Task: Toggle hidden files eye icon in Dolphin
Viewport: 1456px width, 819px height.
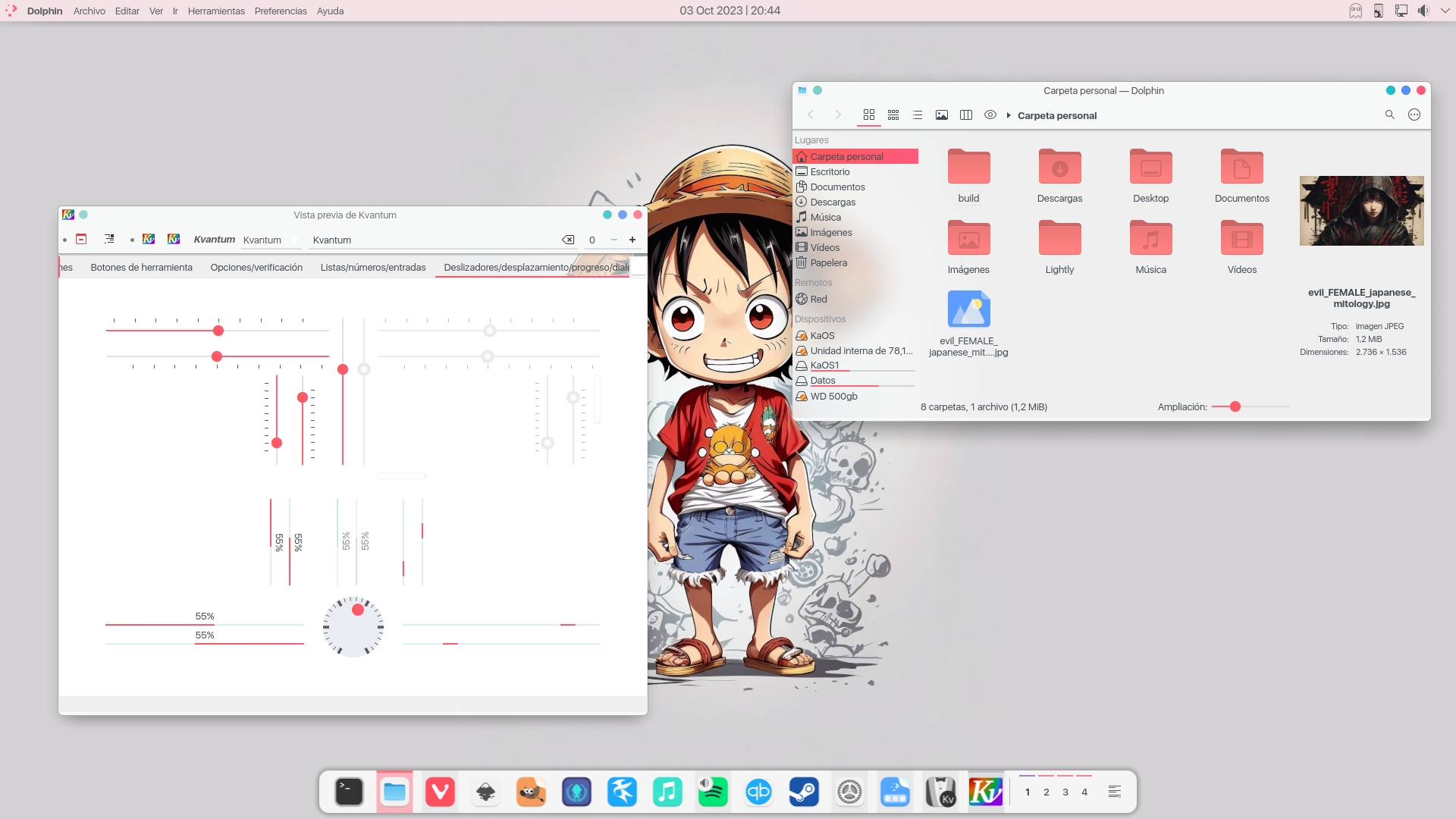Action: pyautogui.click(x=990, y=115)
